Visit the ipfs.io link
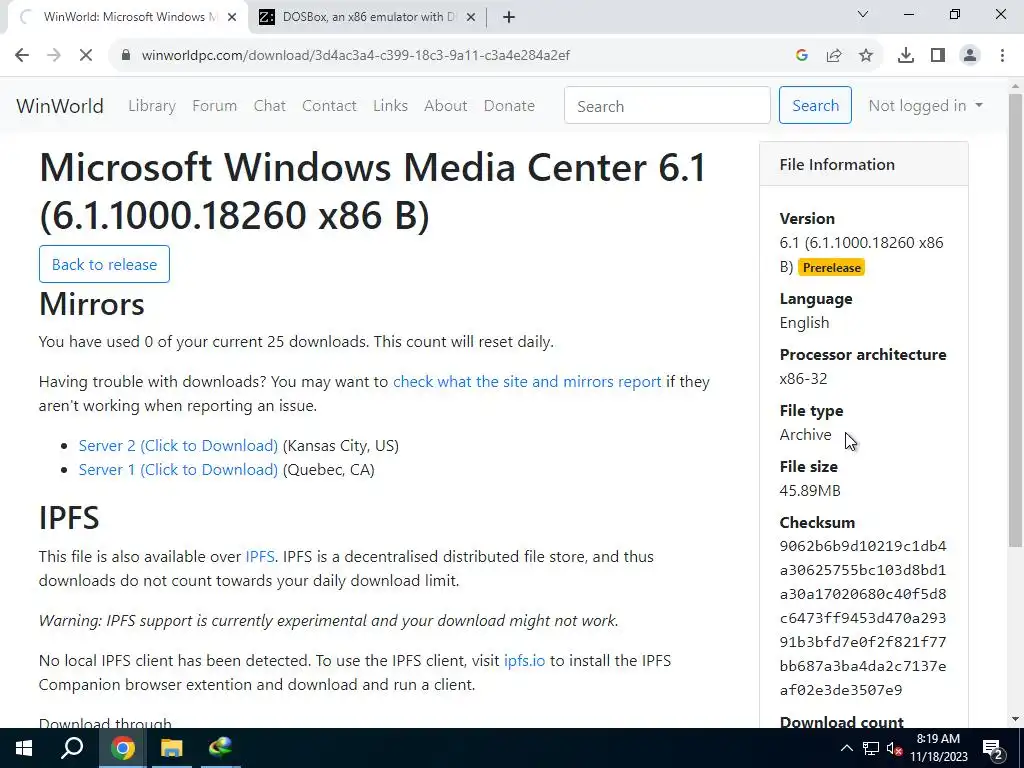 (x=524, y=661)
